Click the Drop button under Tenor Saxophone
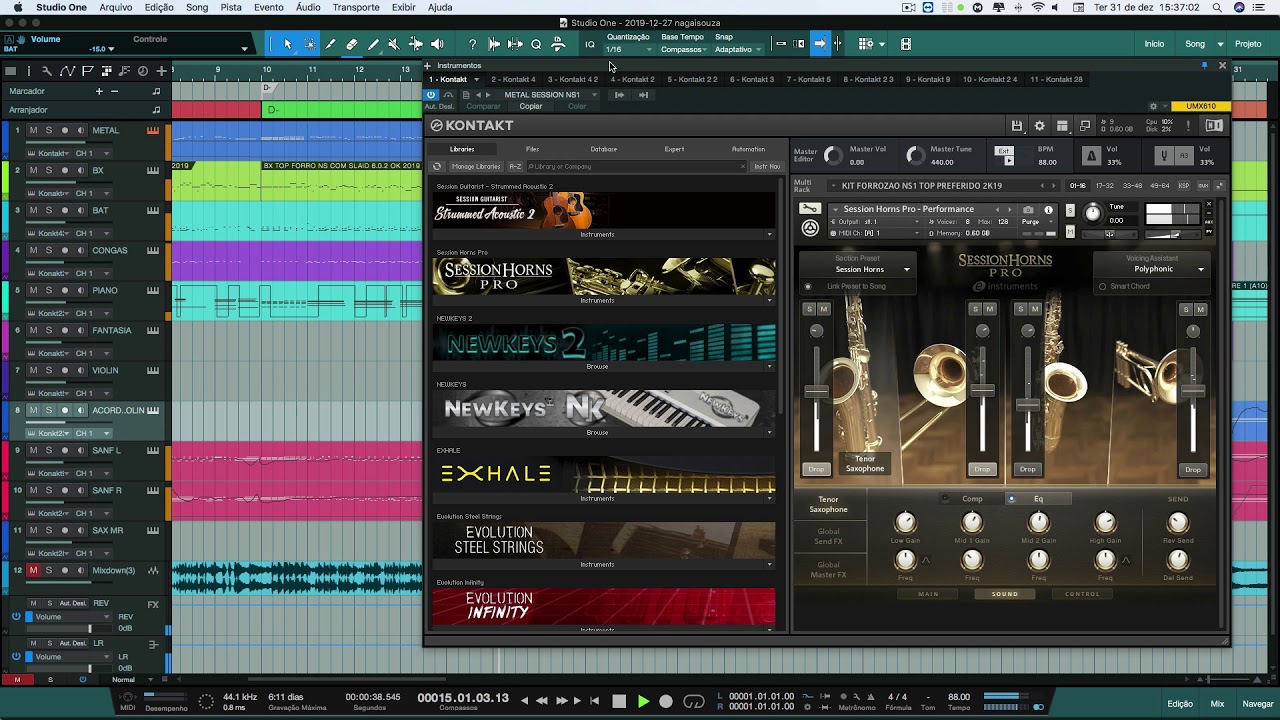 (816, 469)
